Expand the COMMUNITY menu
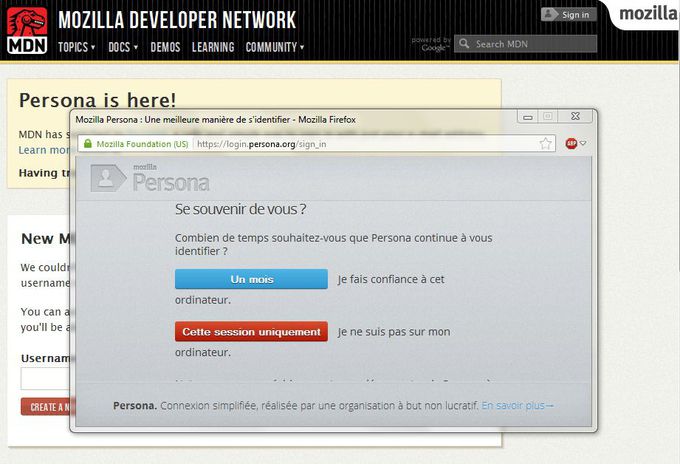Image resolution: width=680 pixels, height=464 pixels. pyautogui.click(x=275, y=47)
